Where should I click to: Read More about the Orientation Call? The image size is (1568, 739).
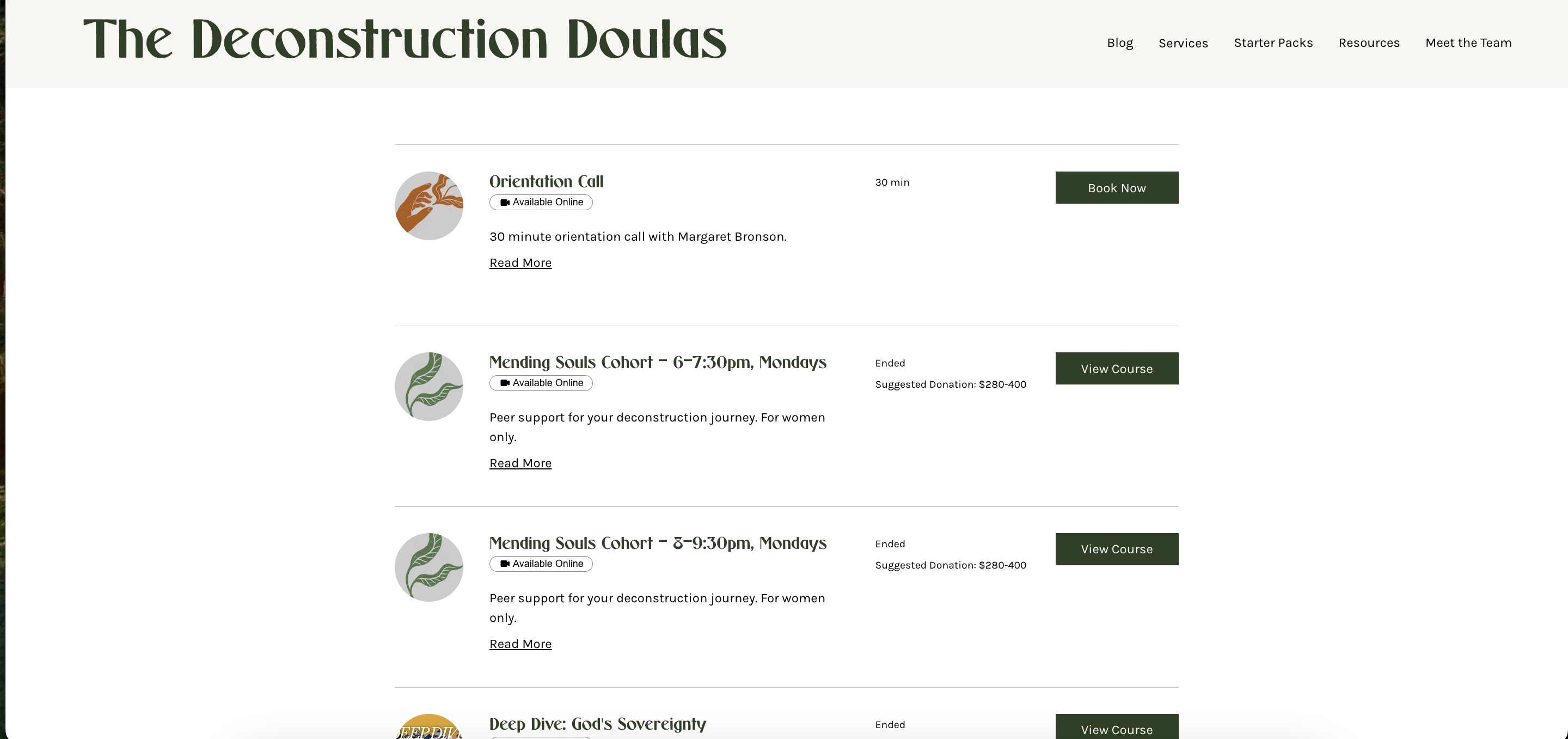[520, 263]
